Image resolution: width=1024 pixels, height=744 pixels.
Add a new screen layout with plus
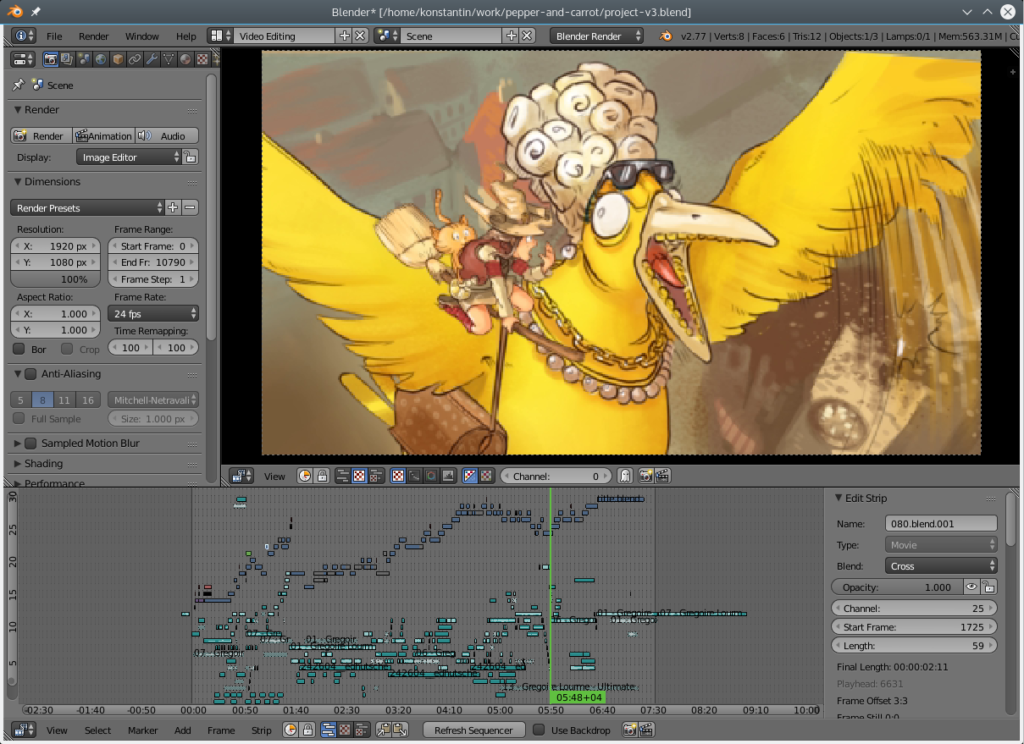pyautogui.click(x=344, y=36)
